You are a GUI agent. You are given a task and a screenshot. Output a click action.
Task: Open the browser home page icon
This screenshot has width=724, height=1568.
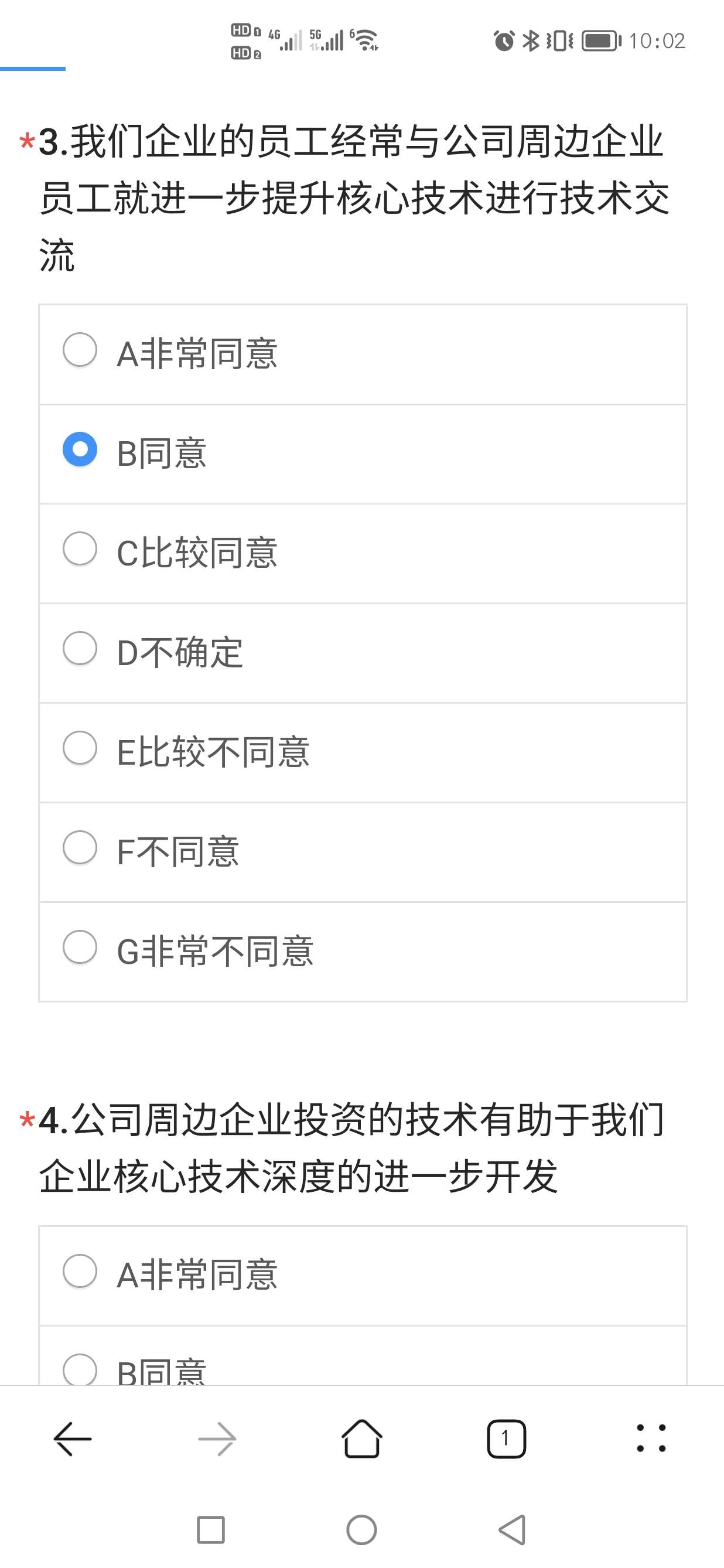pyautogui.click(x=362, y=1439)
